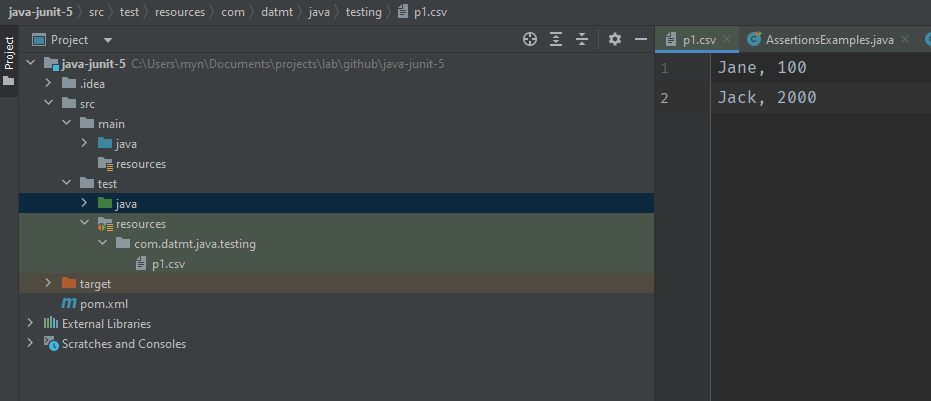Screen dimensions: 931x401
Task: Close the AssertionsExamples.java tab
Action: click(x=905, y=40)
